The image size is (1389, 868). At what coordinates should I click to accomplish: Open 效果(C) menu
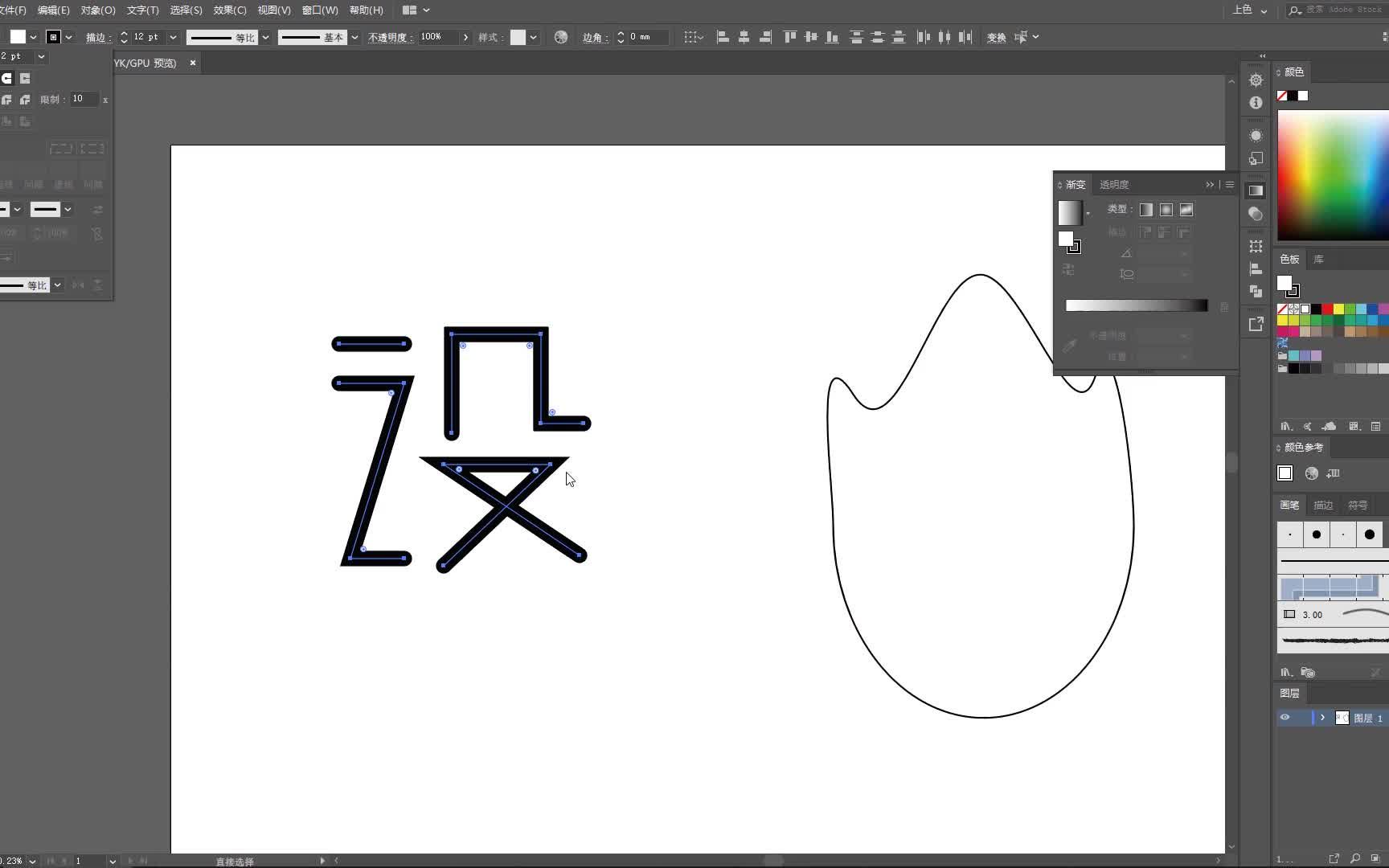[230, 10]
